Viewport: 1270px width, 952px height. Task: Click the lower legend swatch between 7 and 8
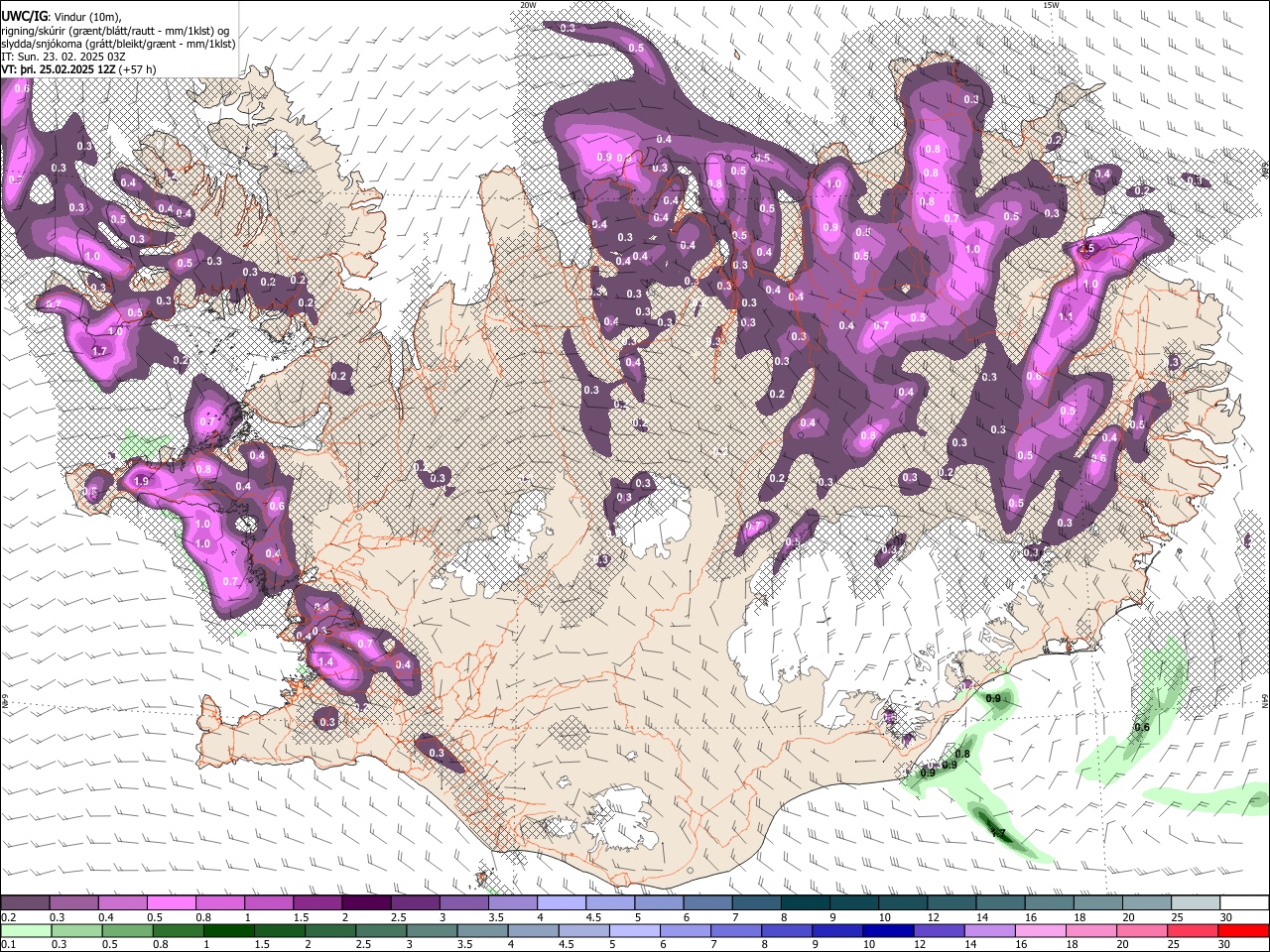click(x=736, y=931)
